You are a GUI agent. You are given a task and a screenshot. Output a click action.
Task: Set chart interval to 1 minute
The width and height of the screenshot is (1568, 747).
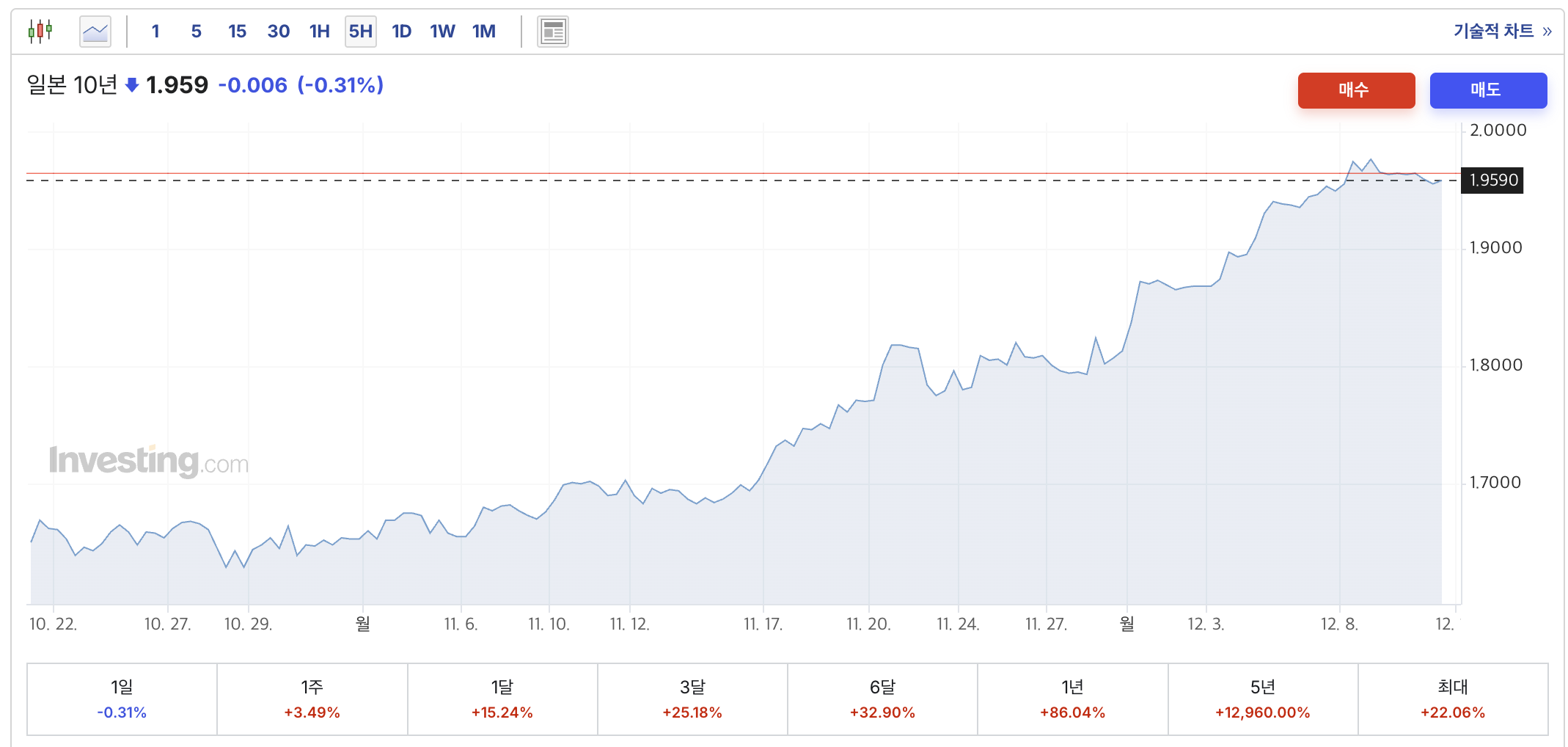[x=155, y=32]
